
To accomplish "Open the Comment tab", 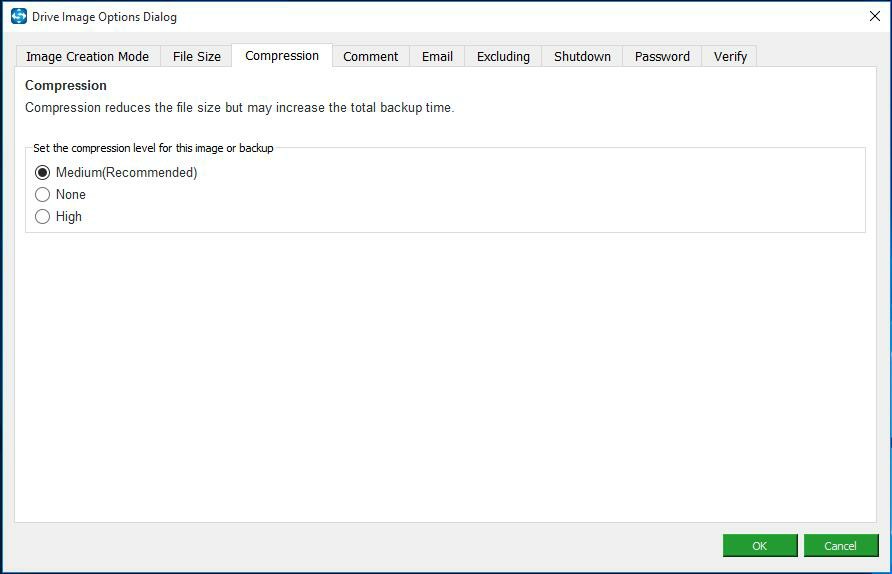I will coord(370,56).
